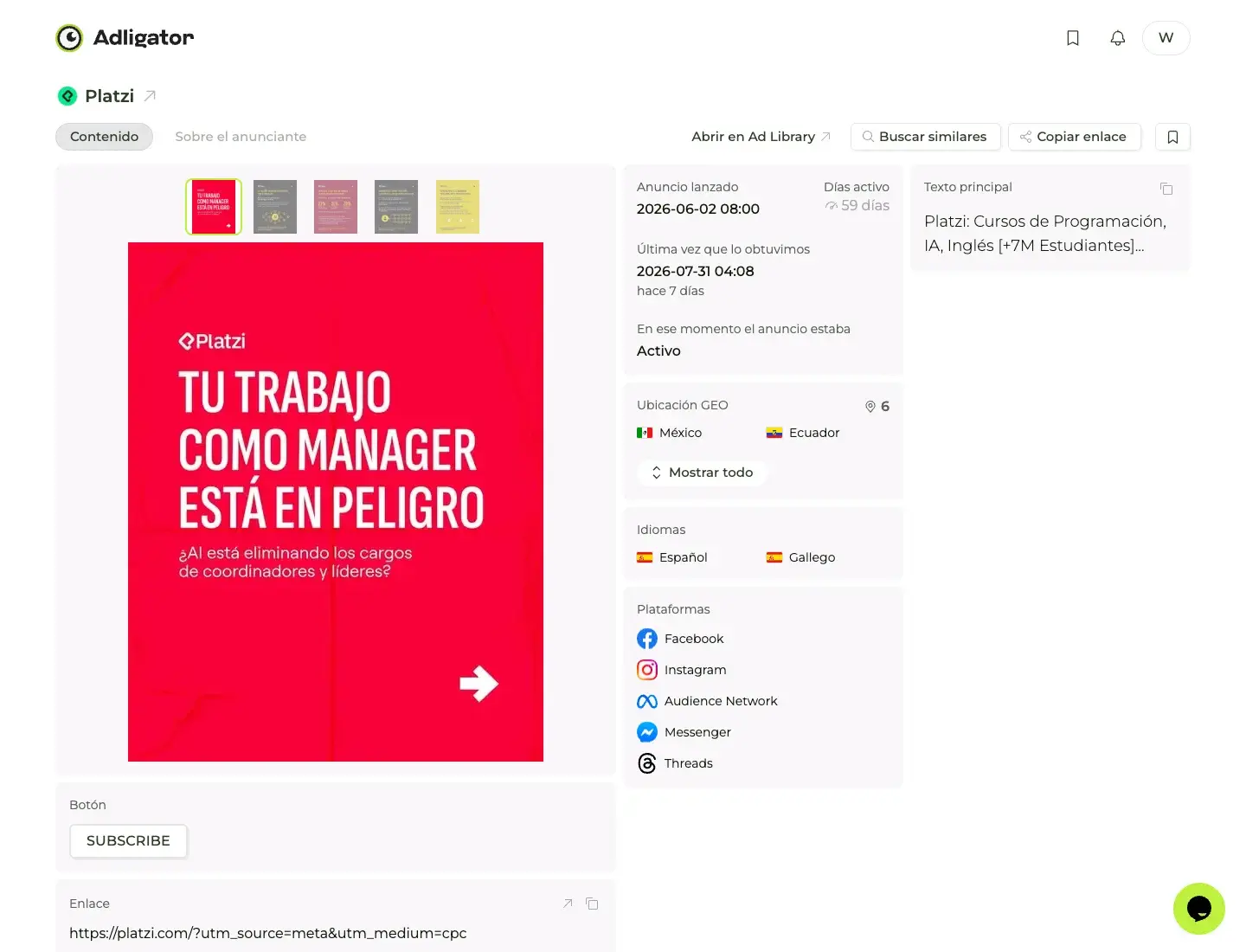
Task: Click the launch date 2026-06-02 08:00
Action: tap(698, 209)
